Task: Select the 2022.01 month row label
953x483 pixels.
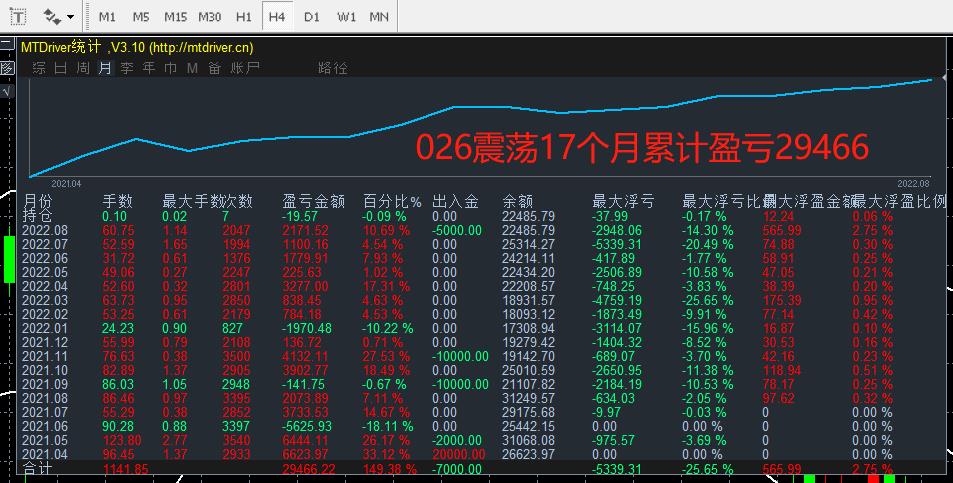Action: tap(45, 328)
